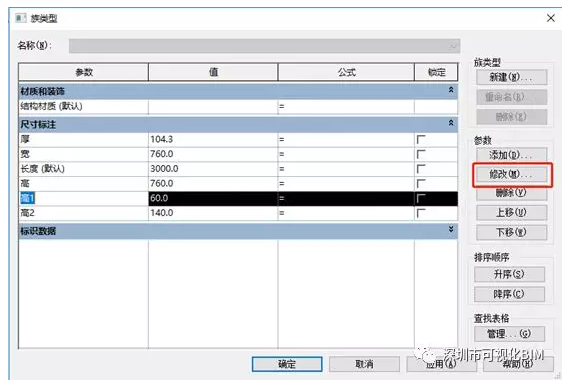Open the 名称(N) type name dropdown

click(x=264, y=46)
